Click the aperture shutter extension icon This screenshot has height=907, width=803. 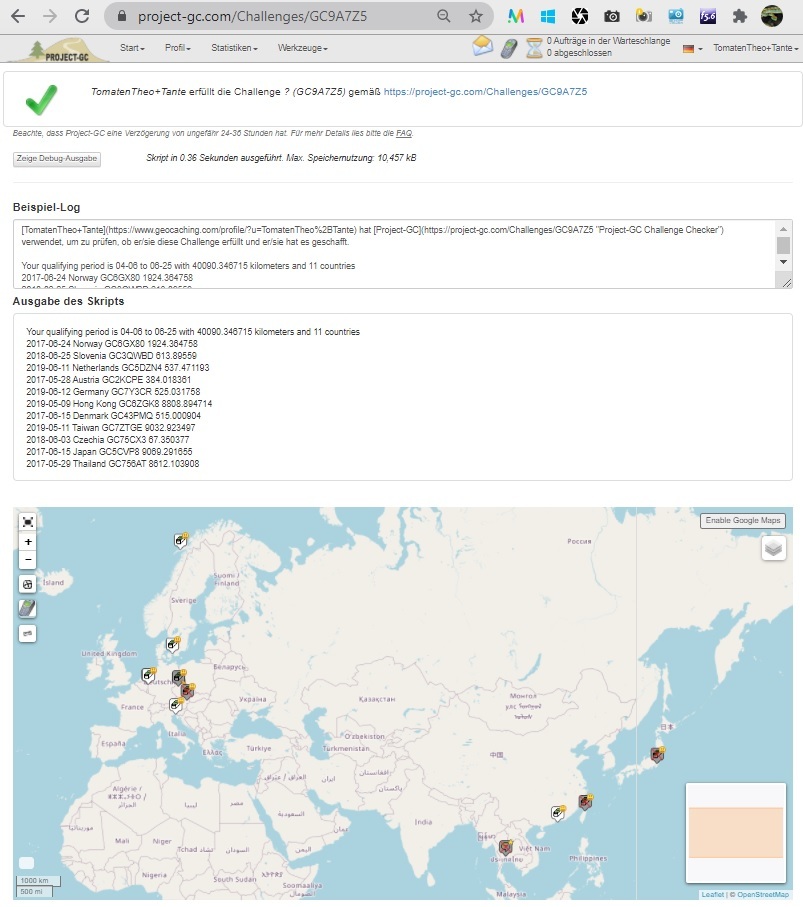coord(580,16)
